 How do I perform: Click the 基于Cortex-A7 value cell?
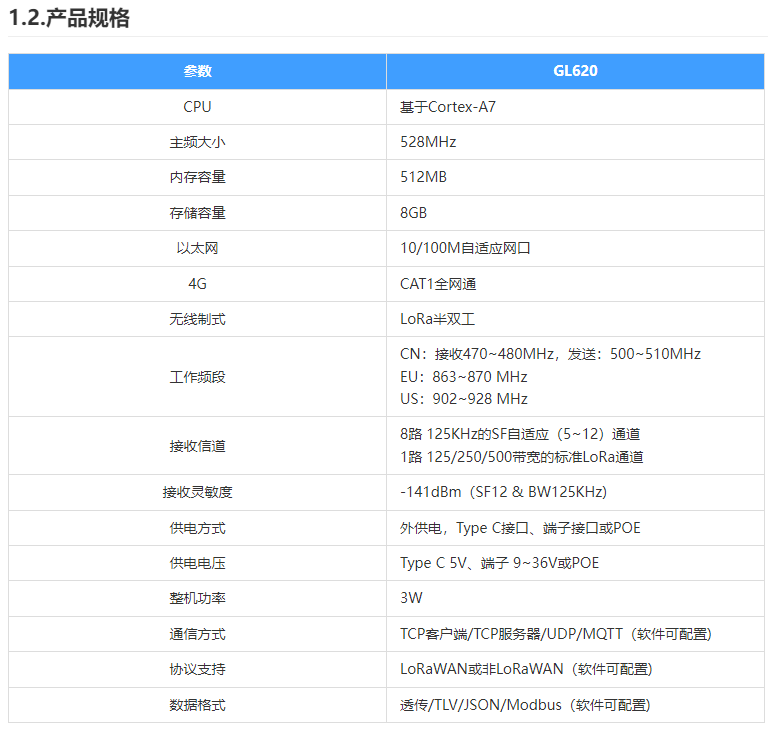coord(447,107)
